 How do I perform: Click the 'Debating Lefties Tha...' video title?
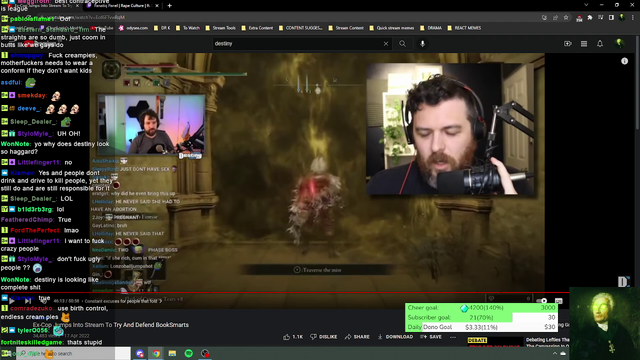point(547,340)
